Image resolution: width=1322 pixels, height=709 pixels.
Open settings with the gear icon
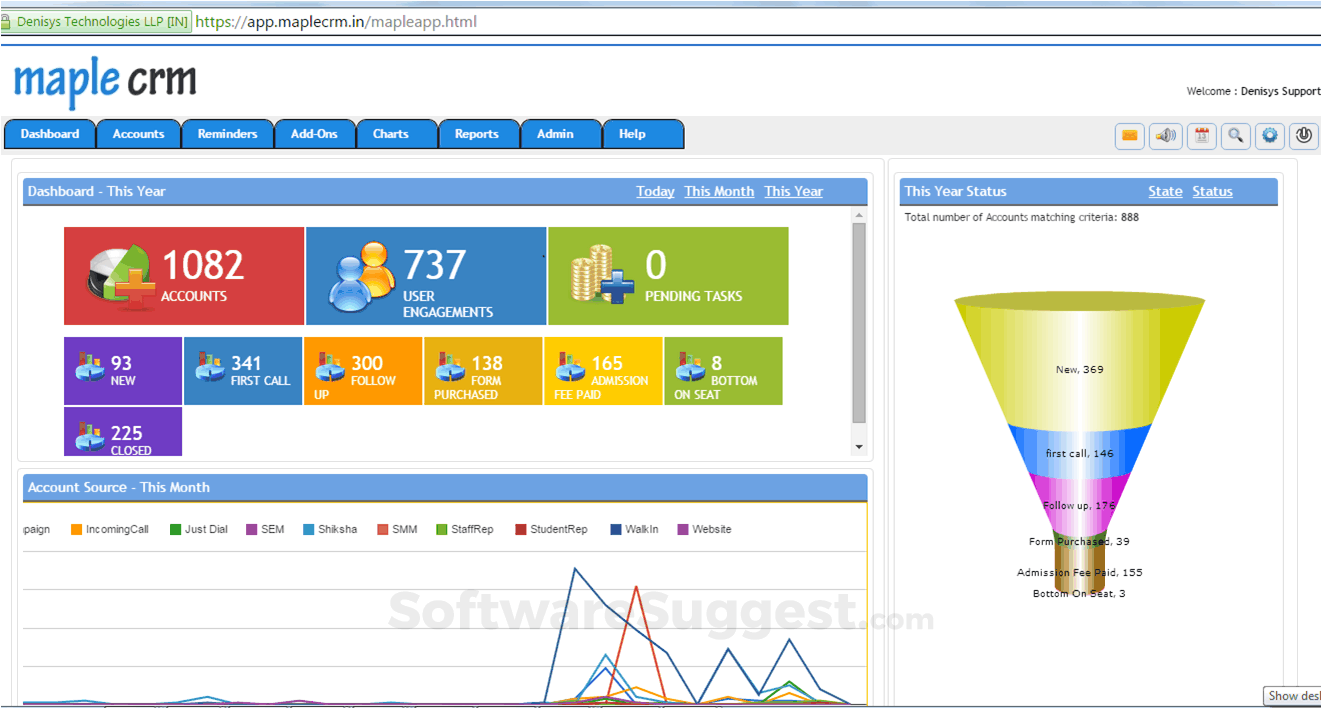1270,136
